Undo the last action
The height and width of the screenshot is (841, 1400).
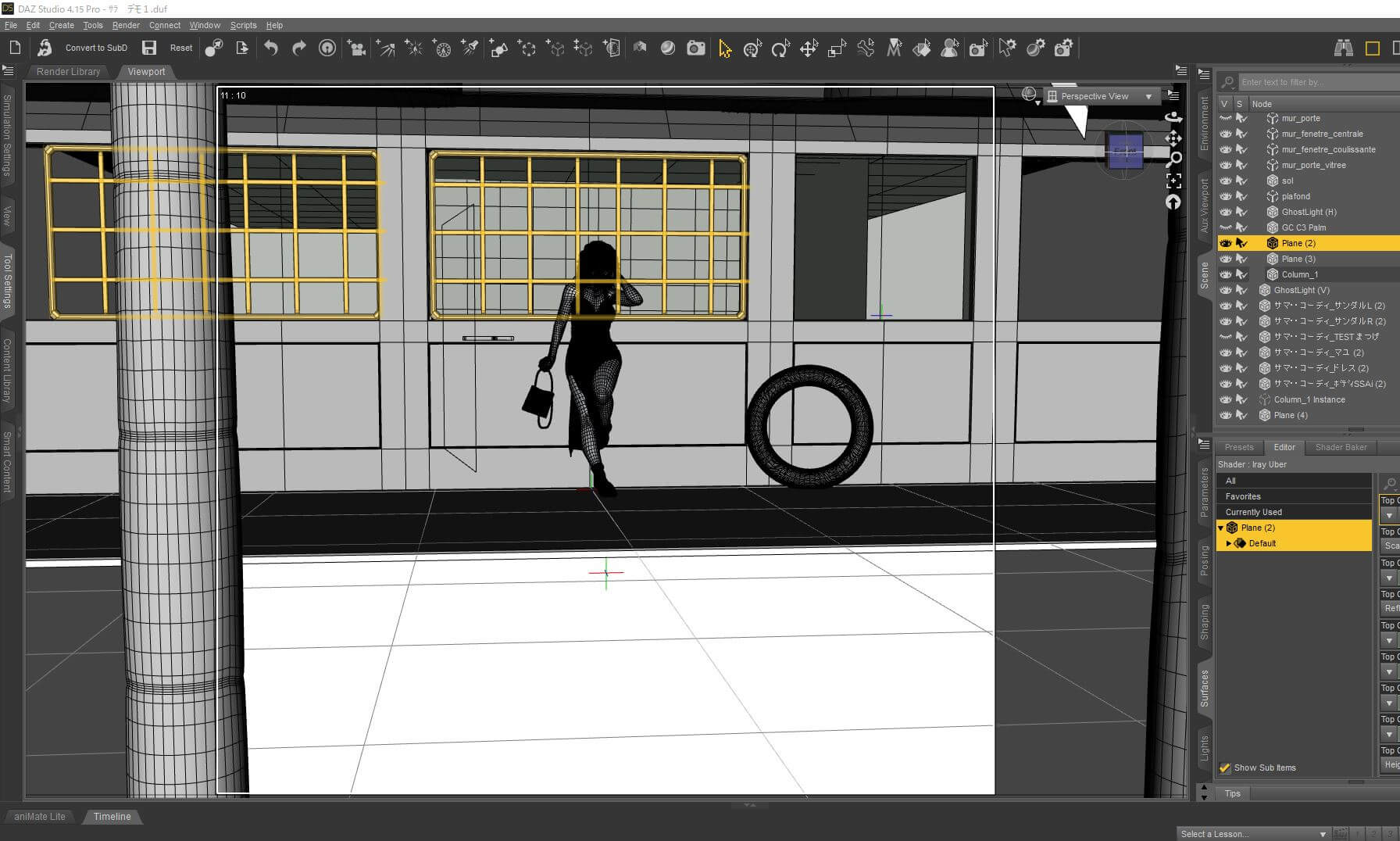[x=271, y=48]
